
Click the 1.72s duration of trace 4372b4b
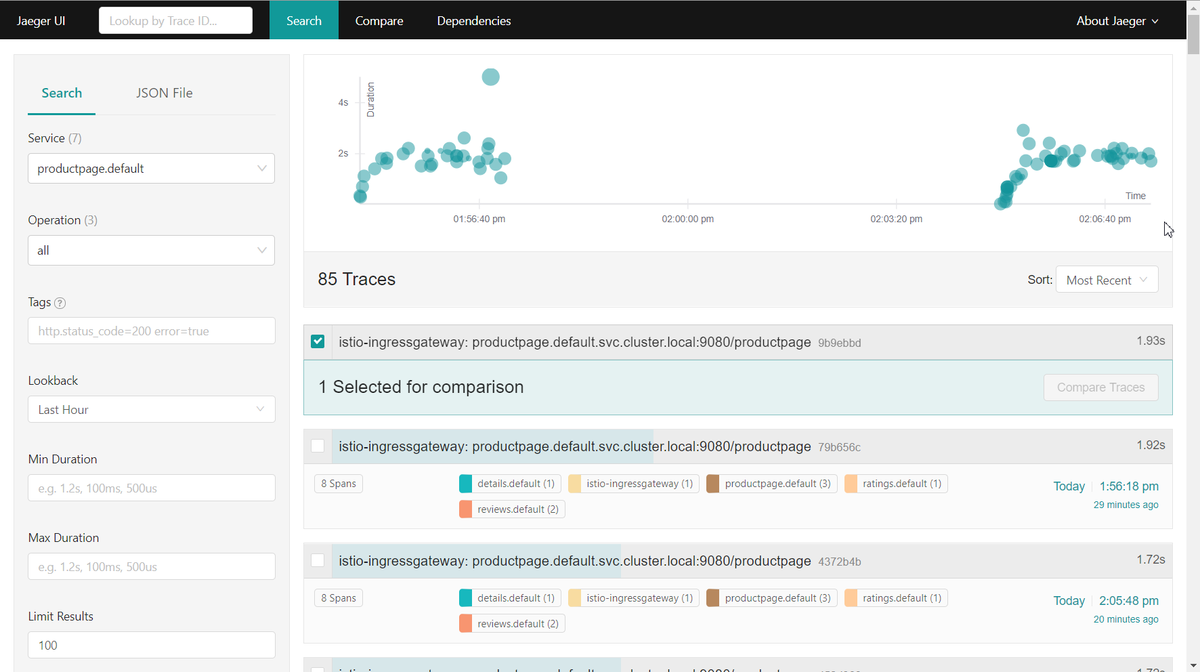(x=1150, y=559)
